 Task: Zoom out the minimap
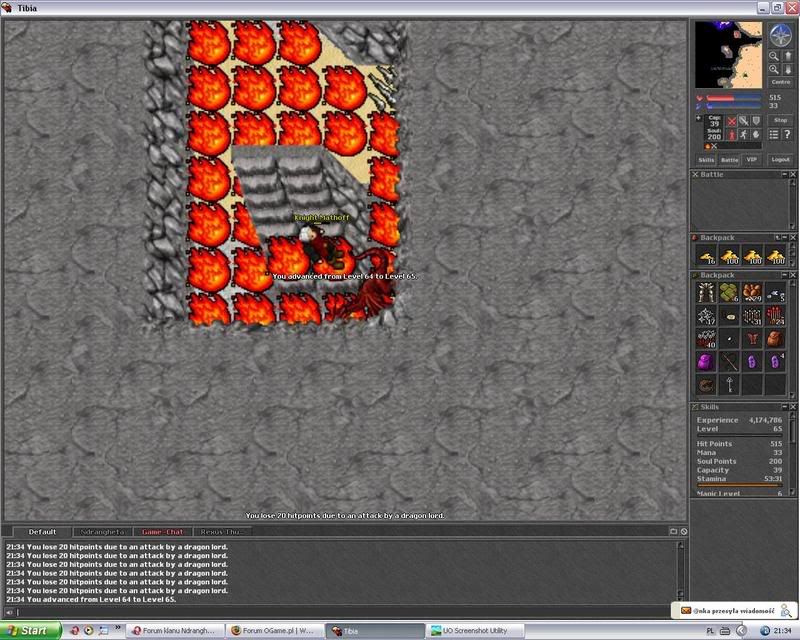point(774,56)
